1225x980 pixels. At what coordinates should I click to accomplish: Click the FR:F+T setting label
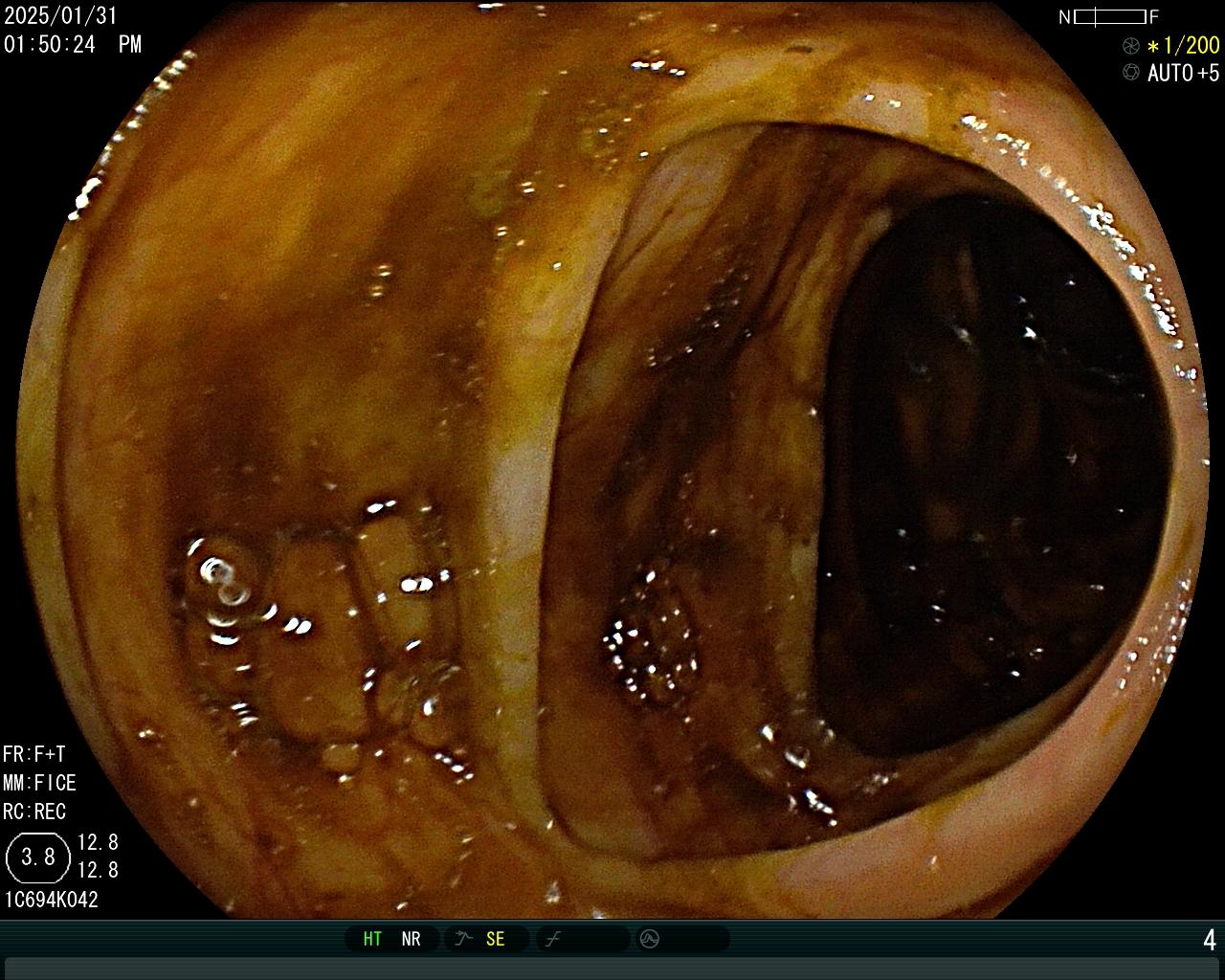[x=33, y=754]
